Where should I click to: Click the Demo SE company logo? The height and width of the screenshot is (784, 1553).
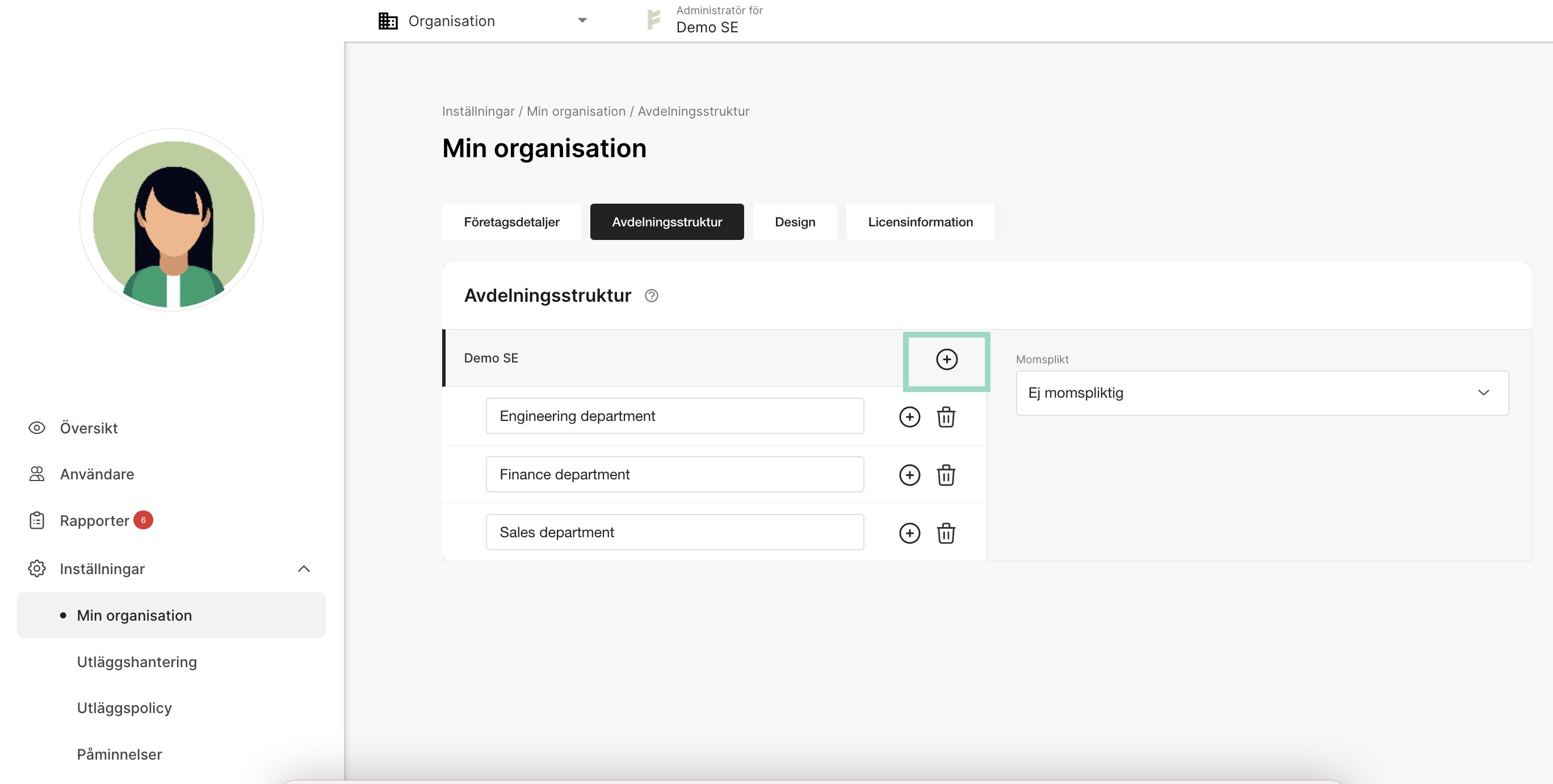pos(653,19)
